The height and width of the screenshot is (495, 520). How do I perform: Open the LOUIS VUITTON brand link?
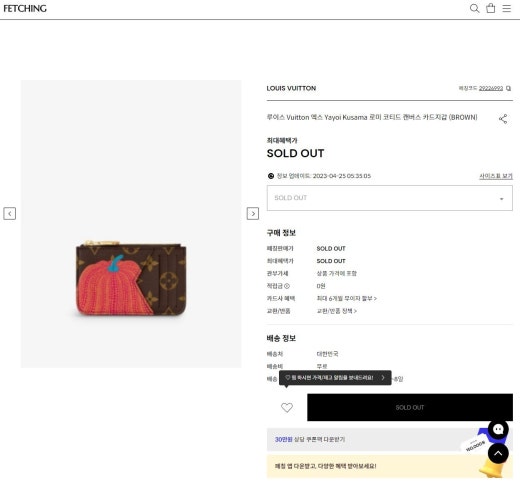291,88
